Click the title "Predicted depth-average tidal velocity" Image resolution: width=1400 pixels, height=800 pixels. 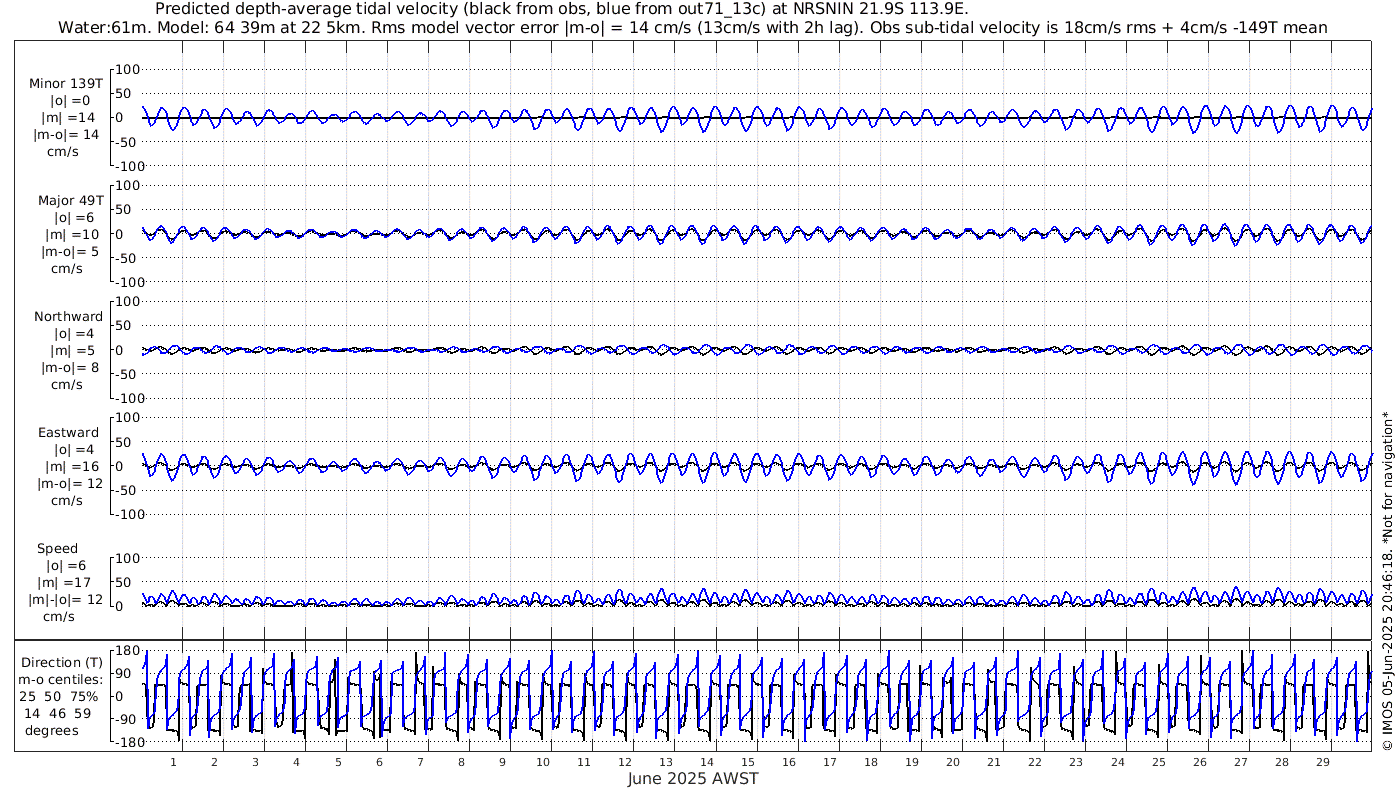click(562, 9)
